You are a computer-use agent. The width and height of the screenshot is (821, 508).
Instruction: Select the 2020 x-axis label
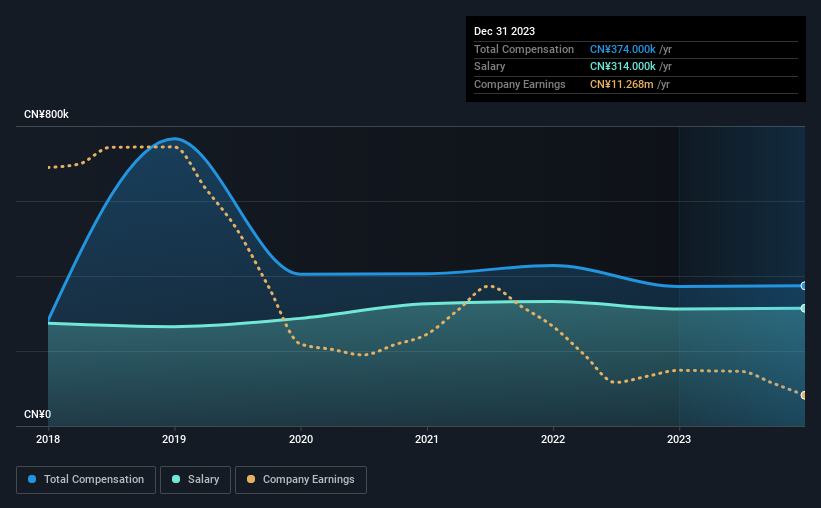click(301, 439)
